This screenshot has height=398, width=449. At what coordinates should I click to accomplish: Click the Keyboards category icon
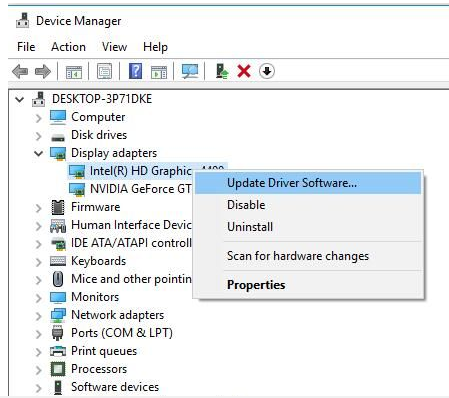58,261
